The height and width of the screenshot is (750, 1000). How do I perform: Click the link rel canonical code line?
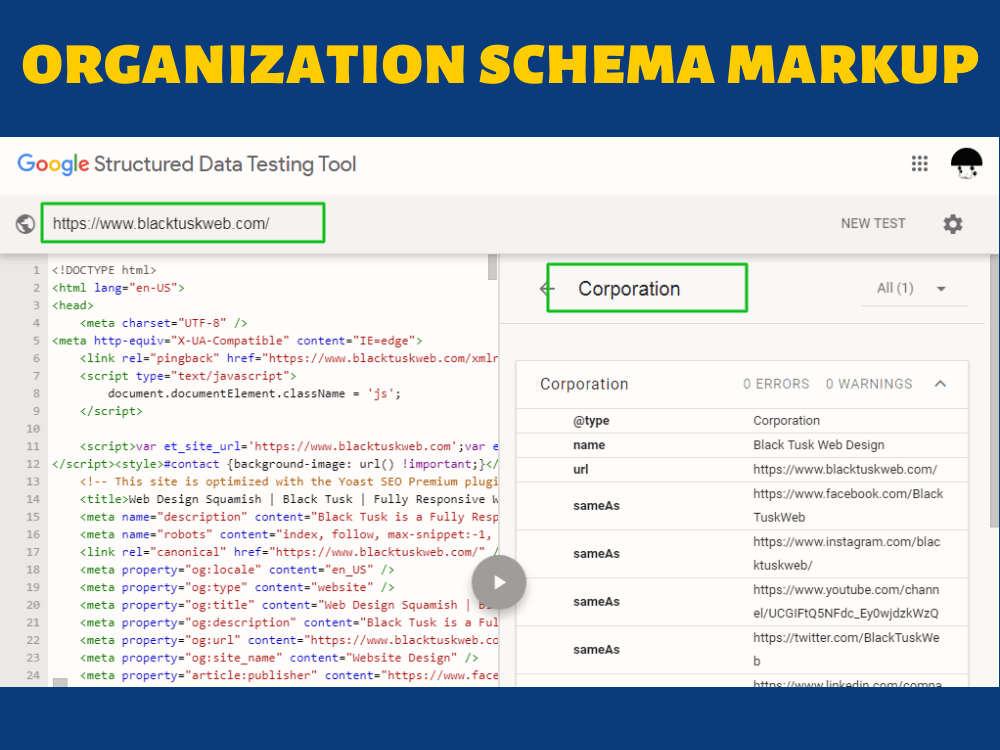click(289, 552)
